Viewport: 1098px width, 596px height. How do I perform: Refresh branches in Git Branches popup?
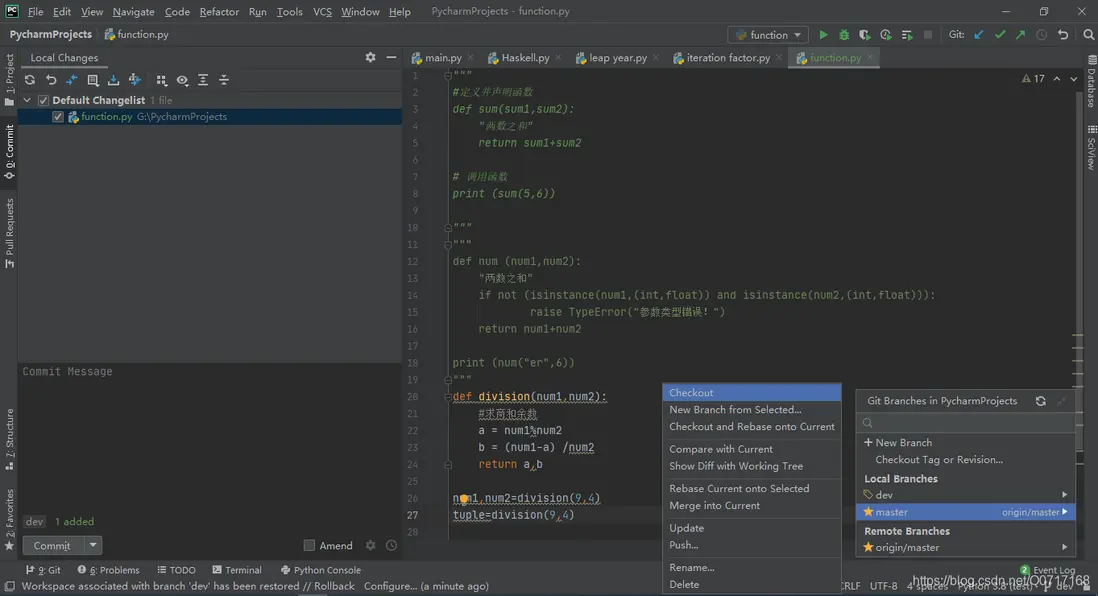(1040, 401)
